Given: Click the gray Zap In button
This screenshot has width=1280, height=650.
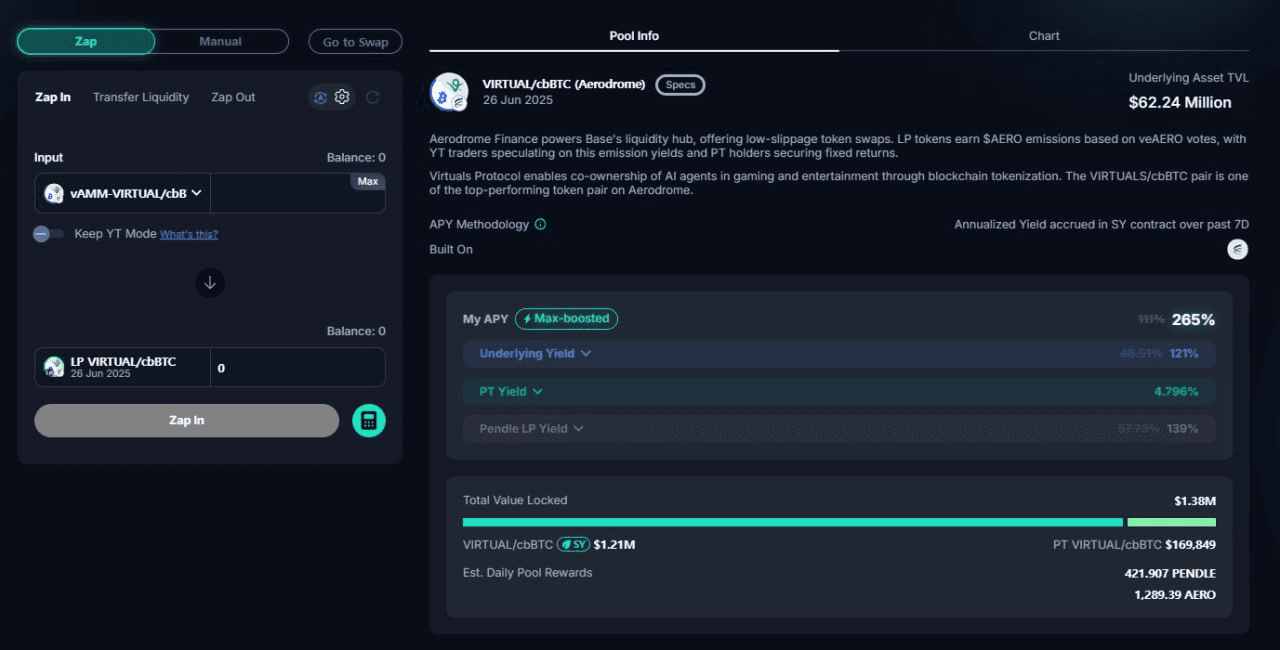Looking at the screenshot, I should [187, 421].
